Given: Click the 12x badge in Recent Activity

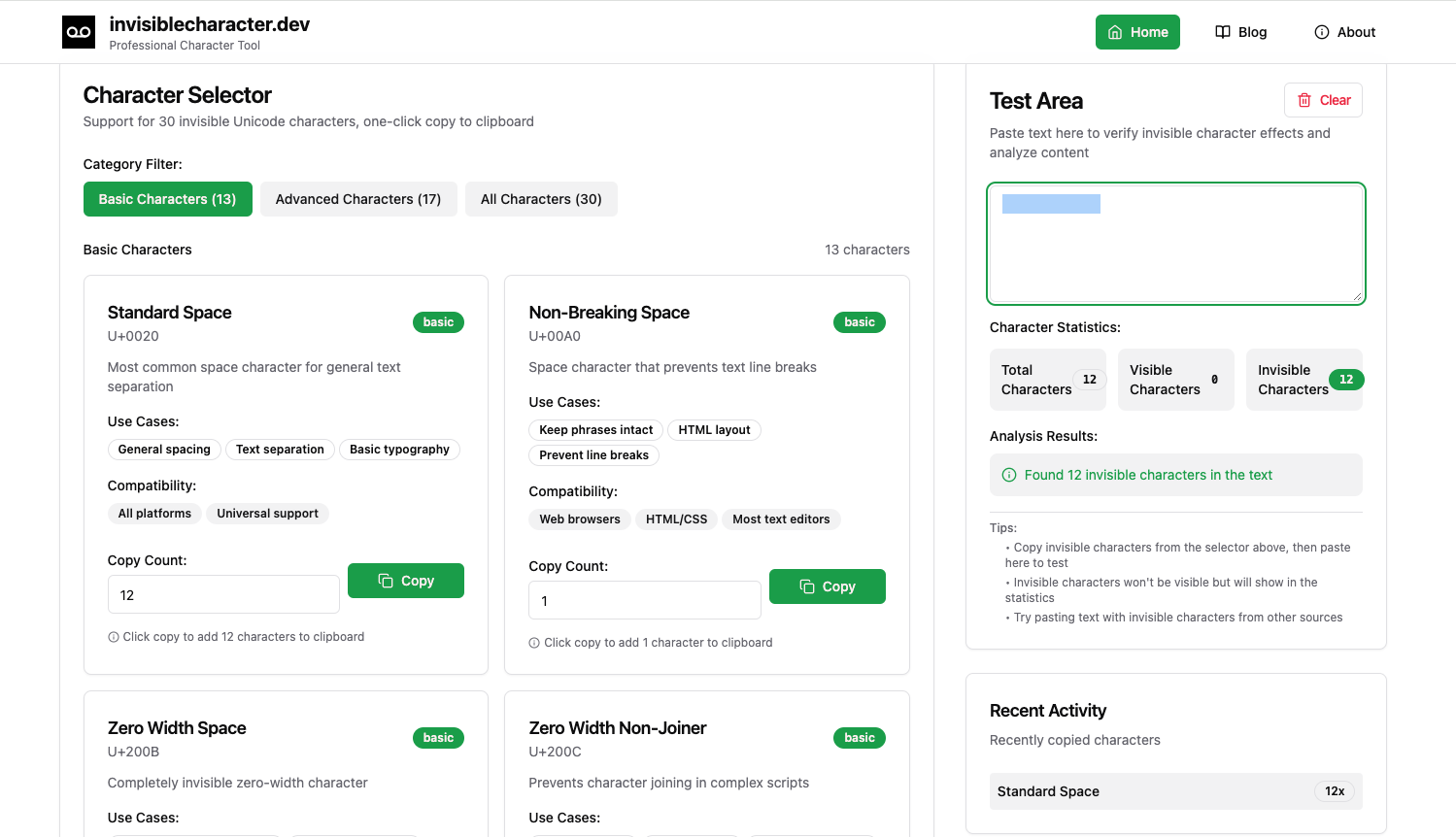Looking at the screenshot, I should point(1335,791).
